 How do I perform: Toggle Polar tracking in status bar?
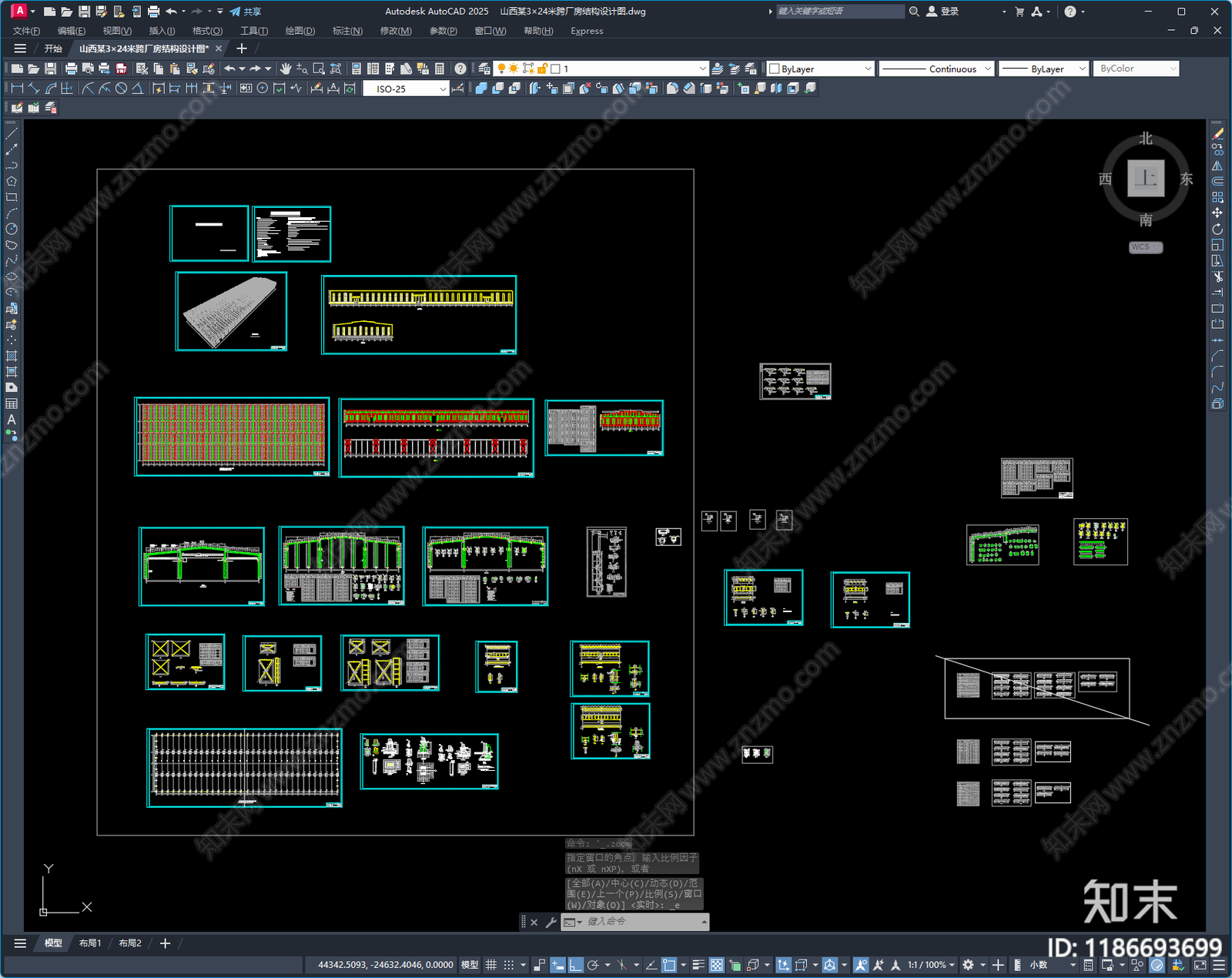point(593,965)
